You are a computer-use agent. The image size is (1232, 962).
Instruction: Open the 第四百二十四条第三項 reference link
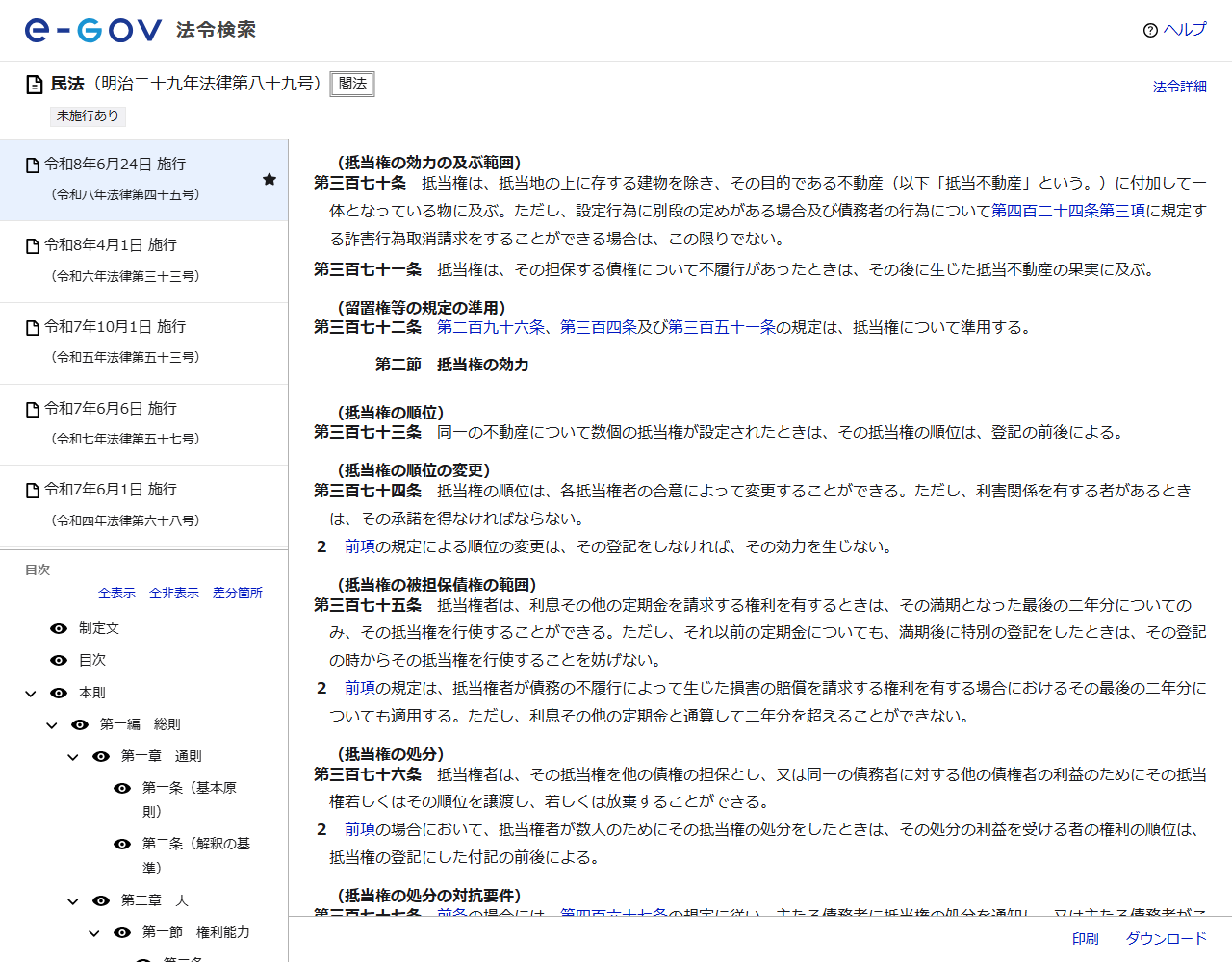click(x=1068, y=211)
